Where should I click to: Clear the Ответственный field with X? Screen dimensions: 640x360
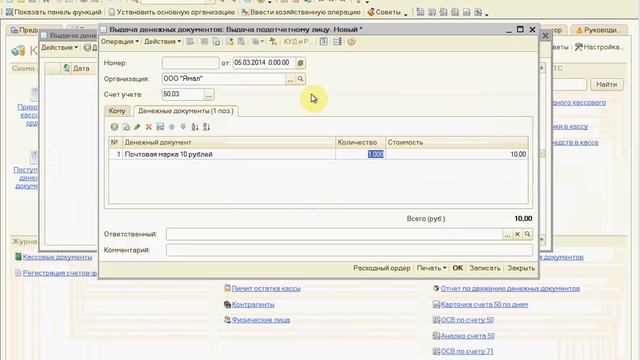(x=517, y=234)
